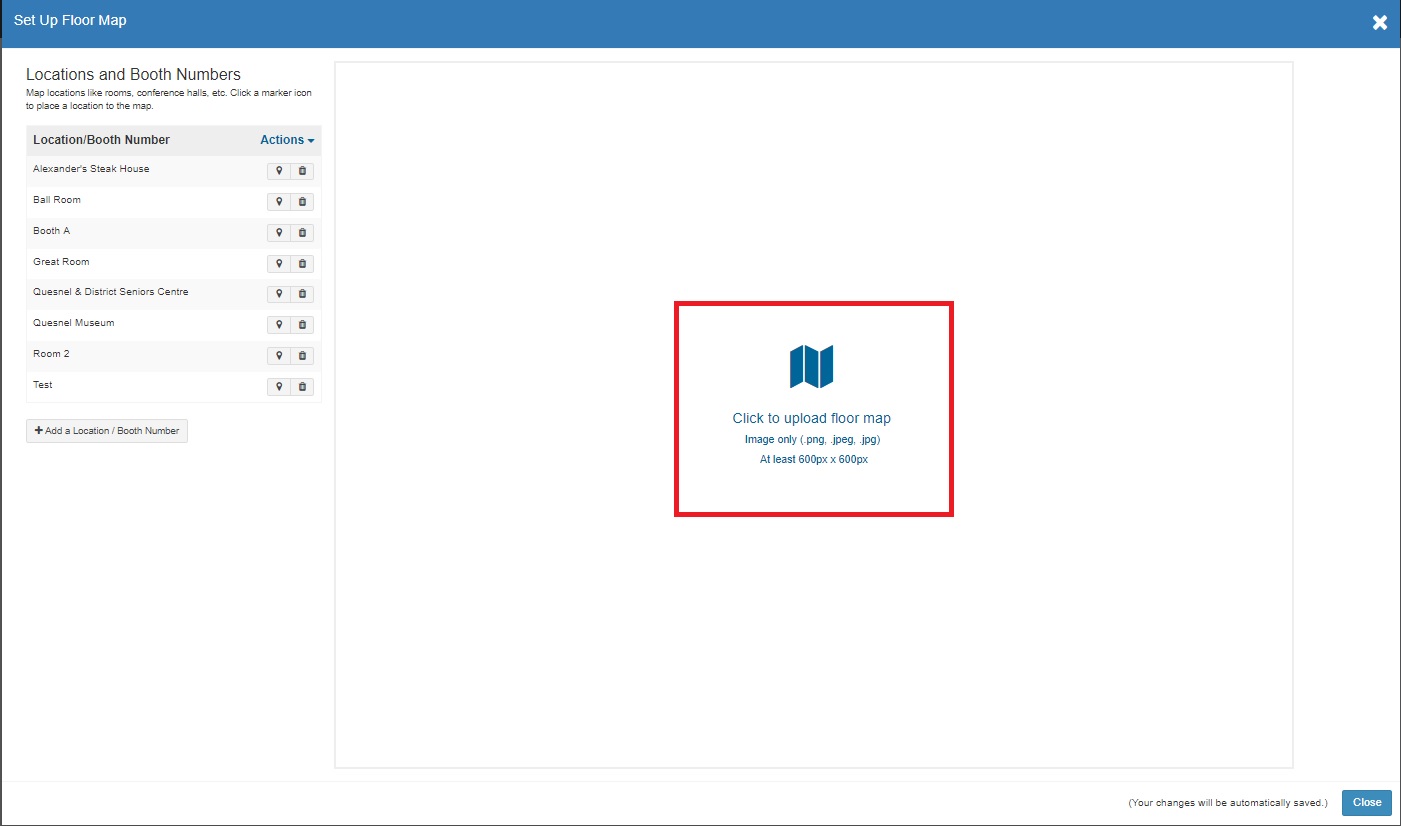Click marker icon for Booth A
The image size is (1401, 826).
pyautogui.click(x=279, y=233)
